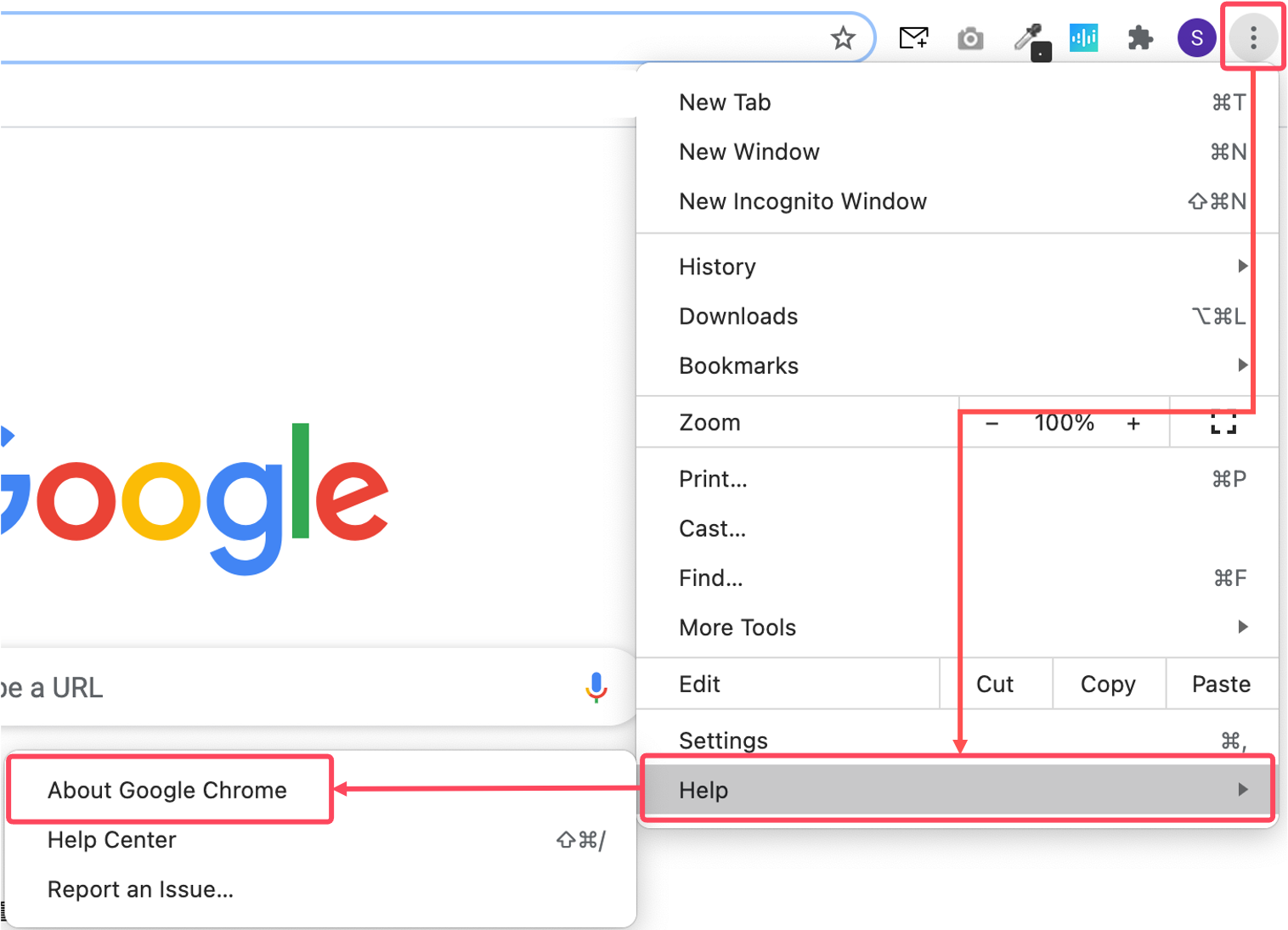Choose Print... from the menu
Image resolution: width=1288 pixels, height=930 pixels.
tap(958, 479)
